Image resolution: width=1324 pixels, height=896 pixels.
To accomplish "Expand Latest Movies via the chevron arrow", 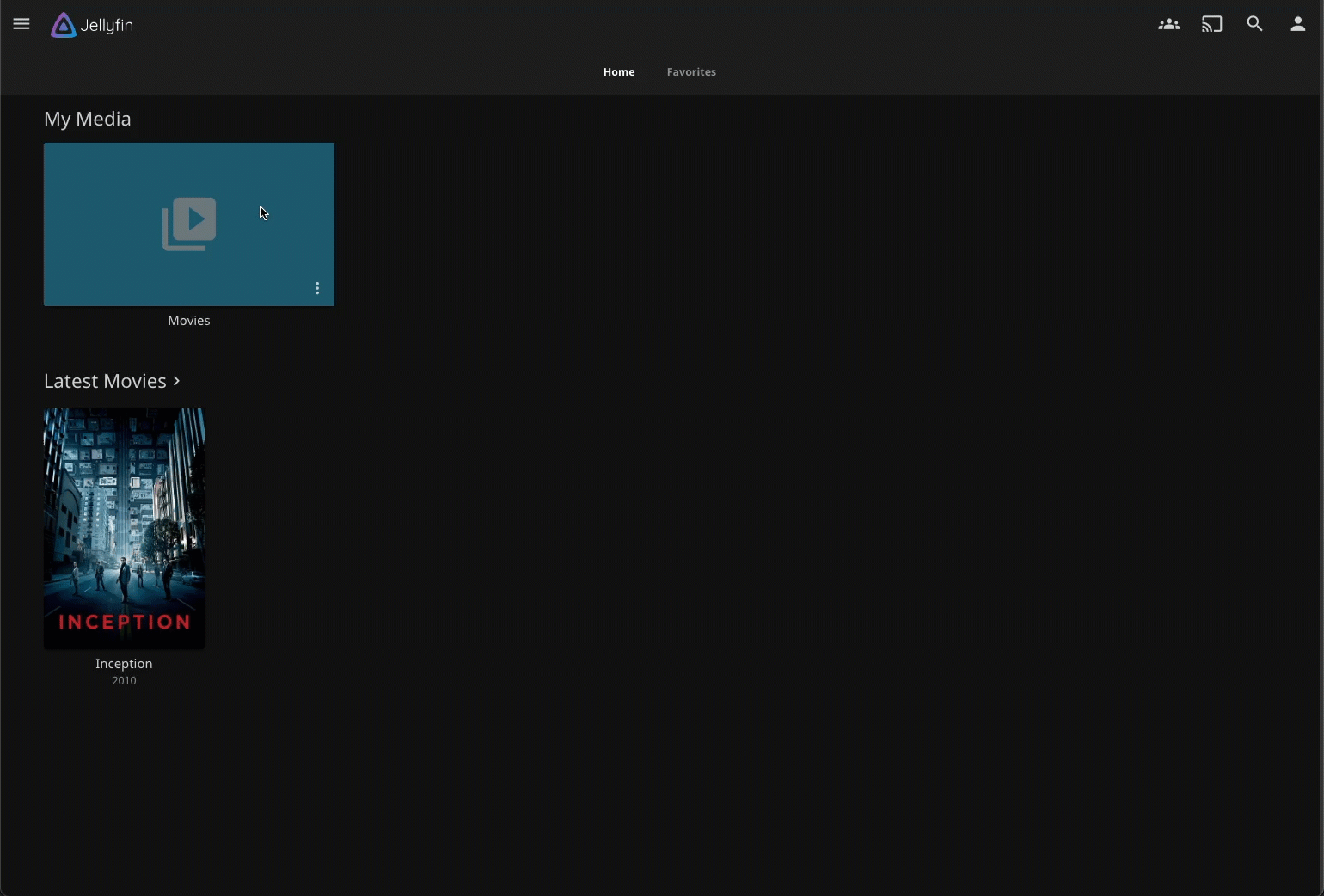I will tap(176, 381).
